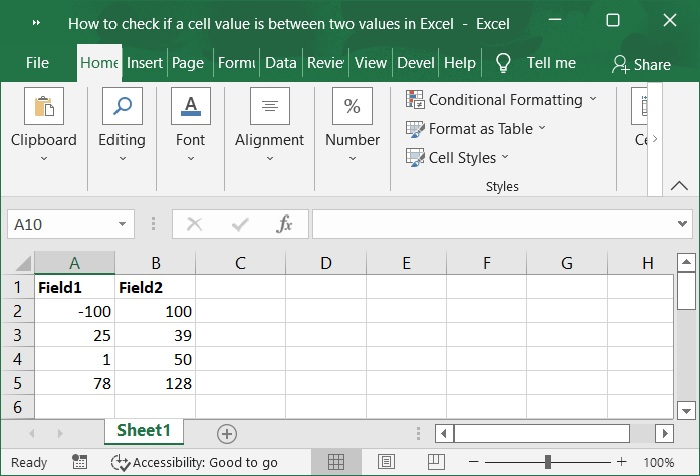Click the macro recording status bar icon
Screen dimensions: 700x476
click(79, 462)
